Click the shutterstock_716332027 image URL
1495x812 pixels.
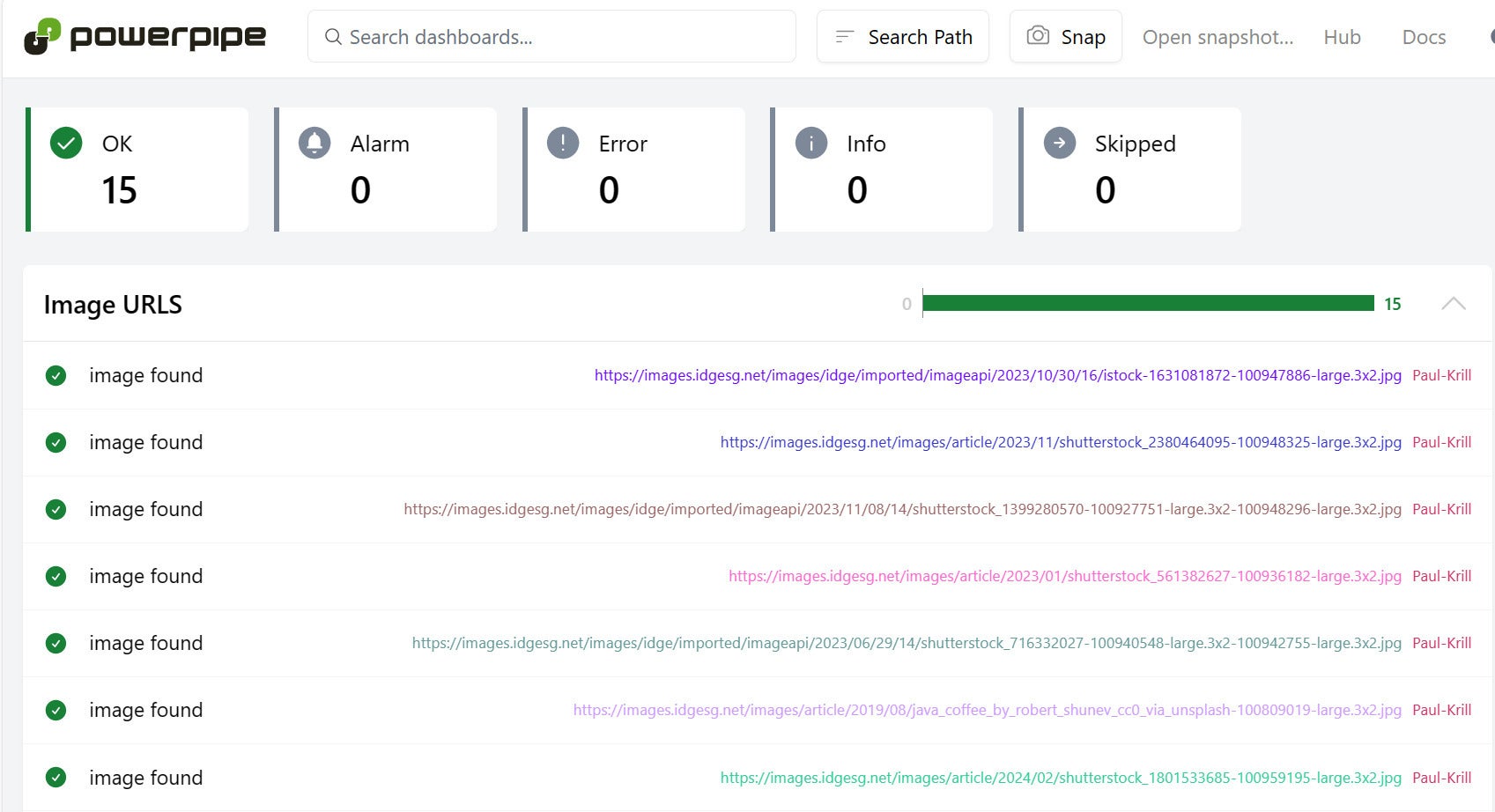tap(907, 643)
